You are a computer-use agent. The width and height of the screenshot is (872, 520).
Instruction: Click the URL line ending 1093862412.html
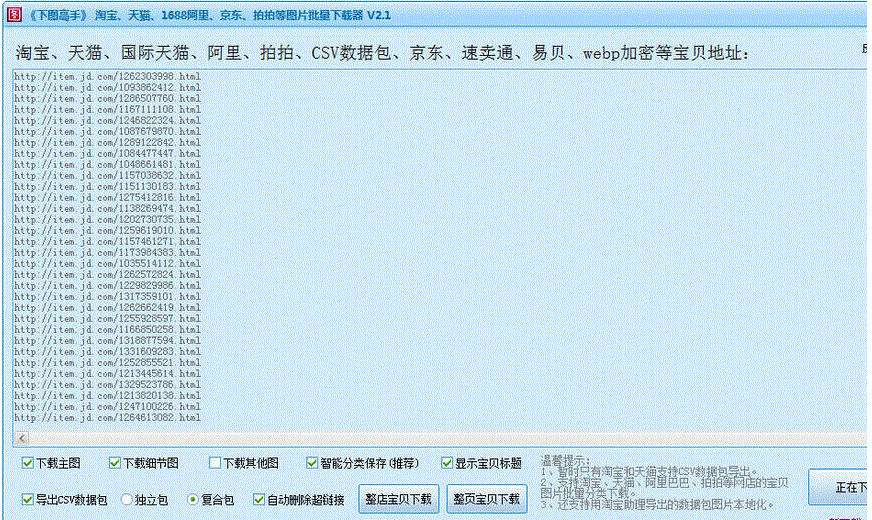coord(107,87)
